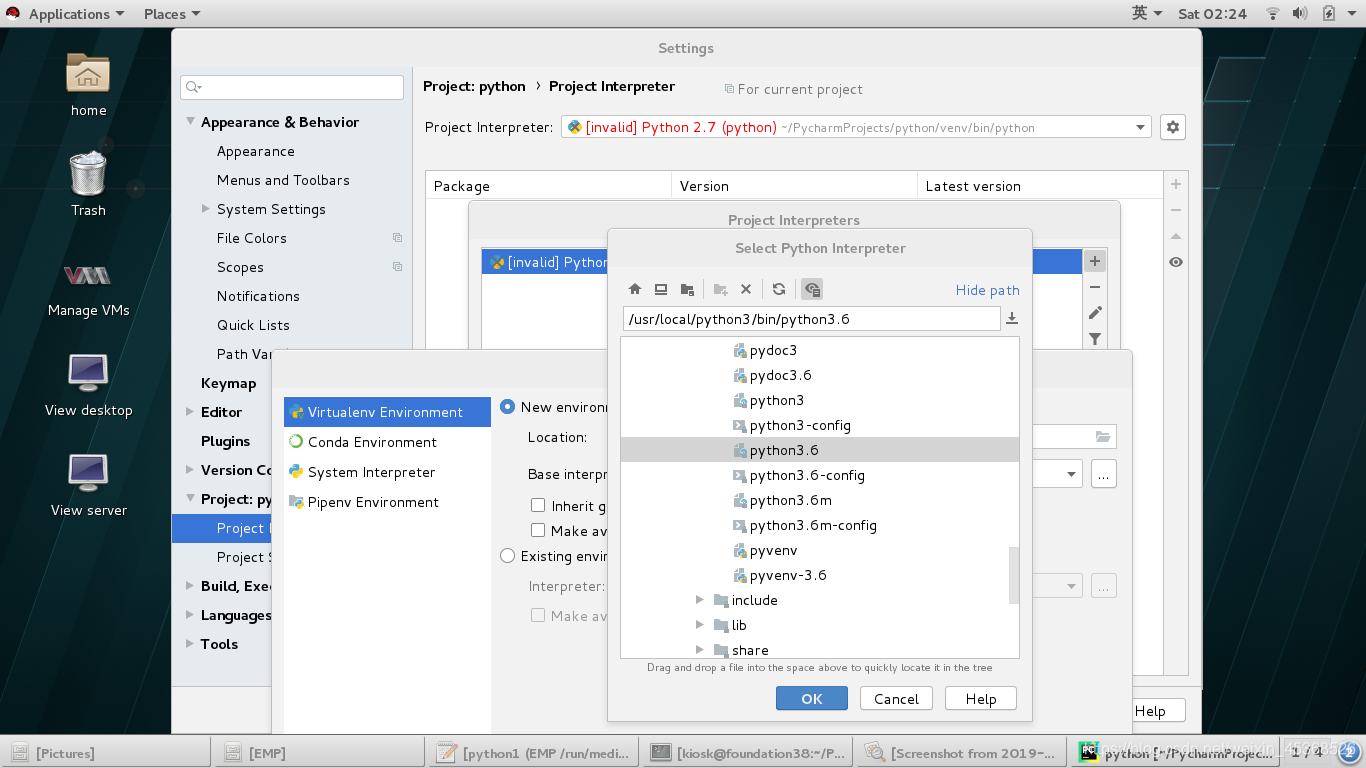This screenshot has width=1366, height=768.
Task: Expand Languages settings group
Action: coord(190,615)
